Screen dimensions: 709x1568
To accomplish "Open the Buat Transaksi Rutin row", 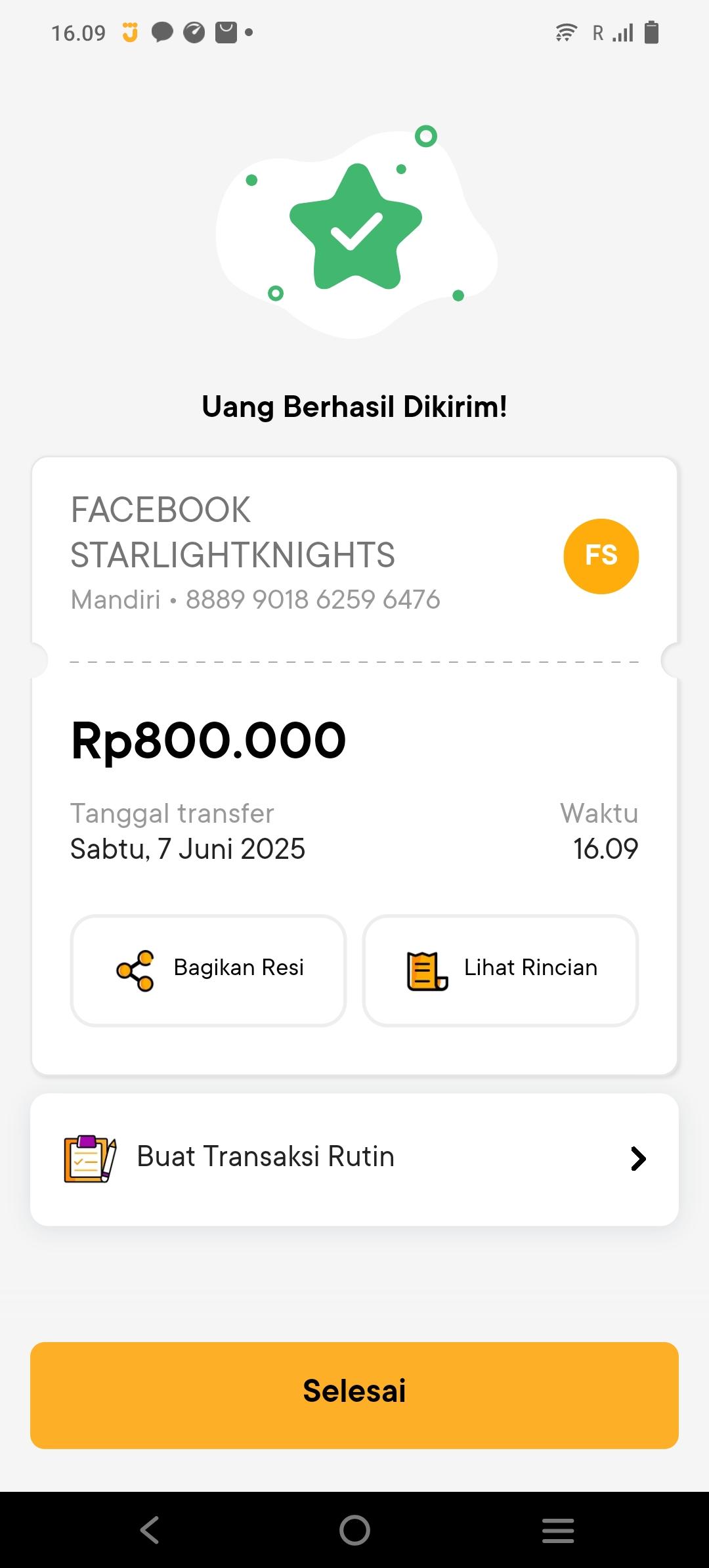I will pyautogui.click(x=354, y=1159).
